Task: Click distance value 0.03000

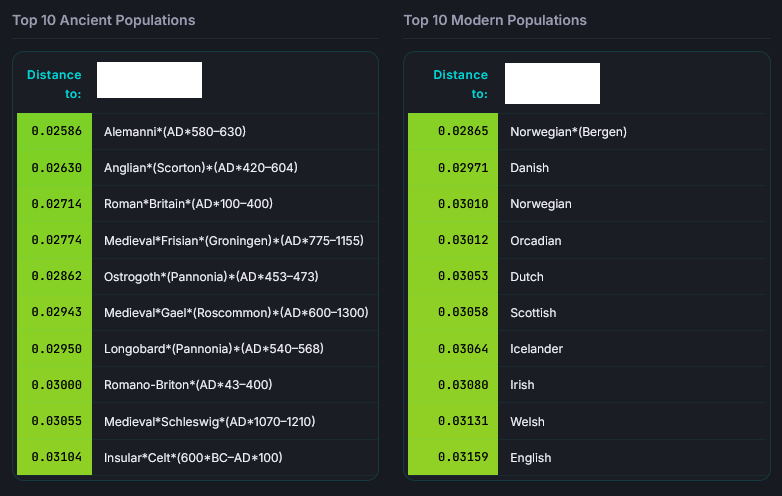Action: tap(56, 384)
